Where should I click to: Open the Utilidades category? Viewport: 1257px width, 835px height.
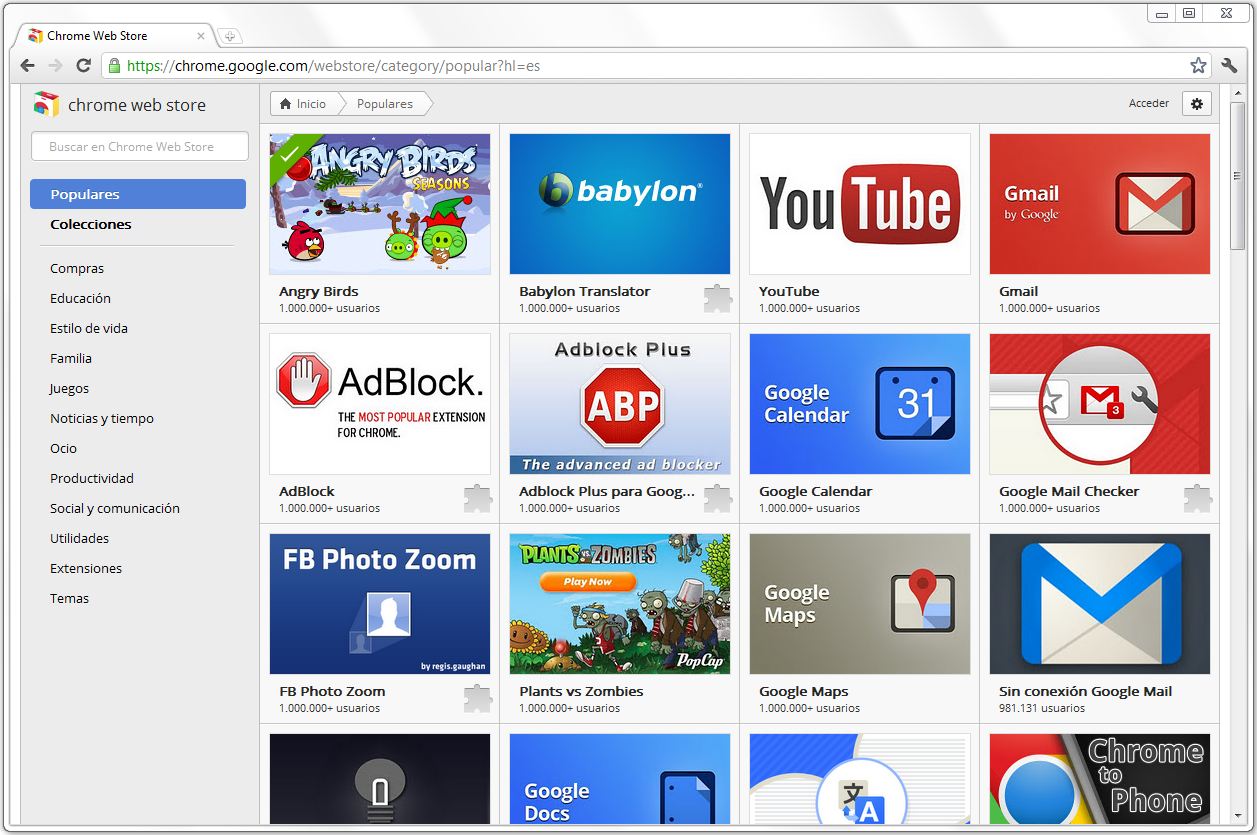pos(80,538)
